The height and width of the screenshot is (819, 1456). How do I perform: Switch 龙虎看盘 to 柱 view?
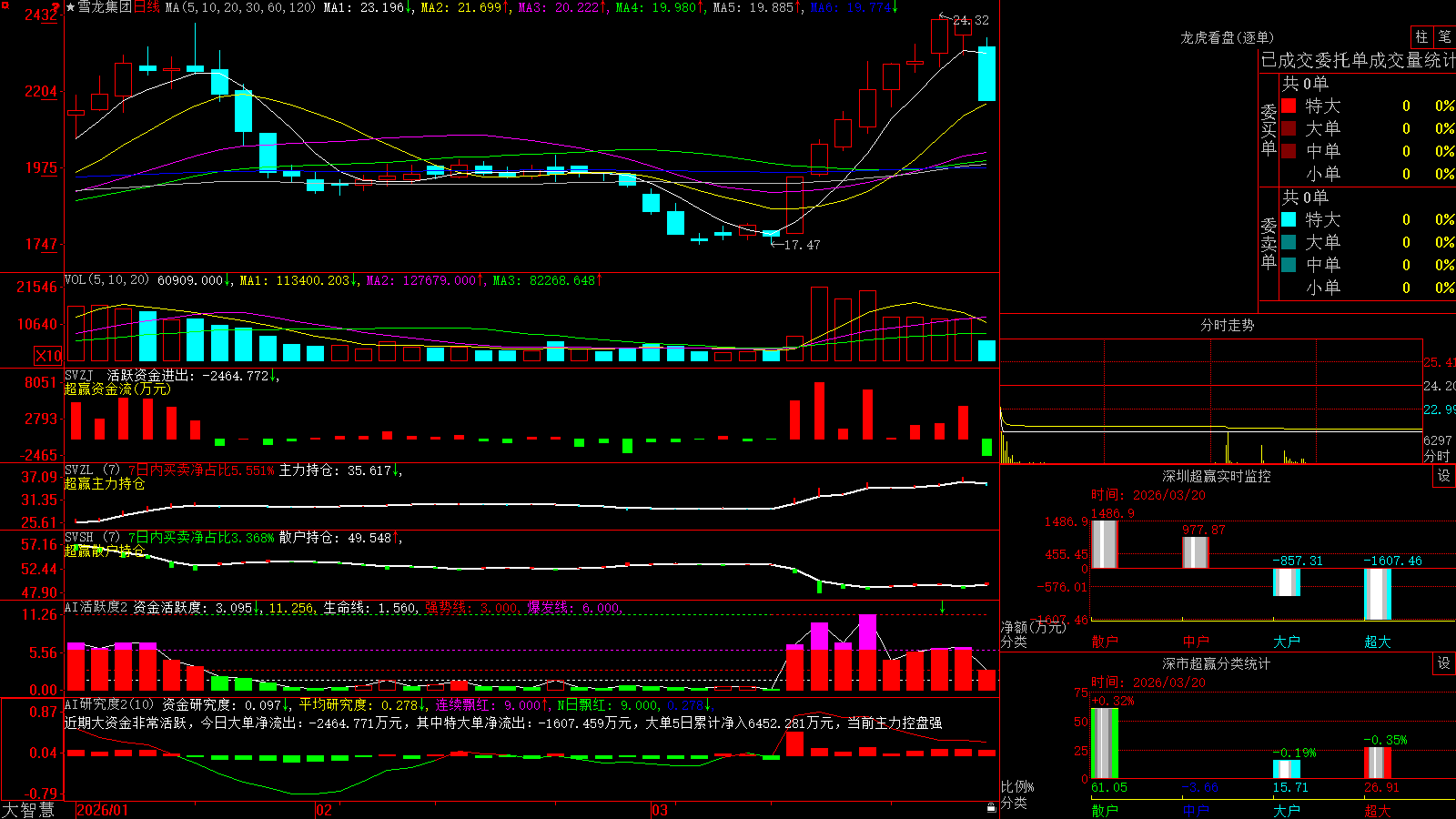click(1421, 36)
